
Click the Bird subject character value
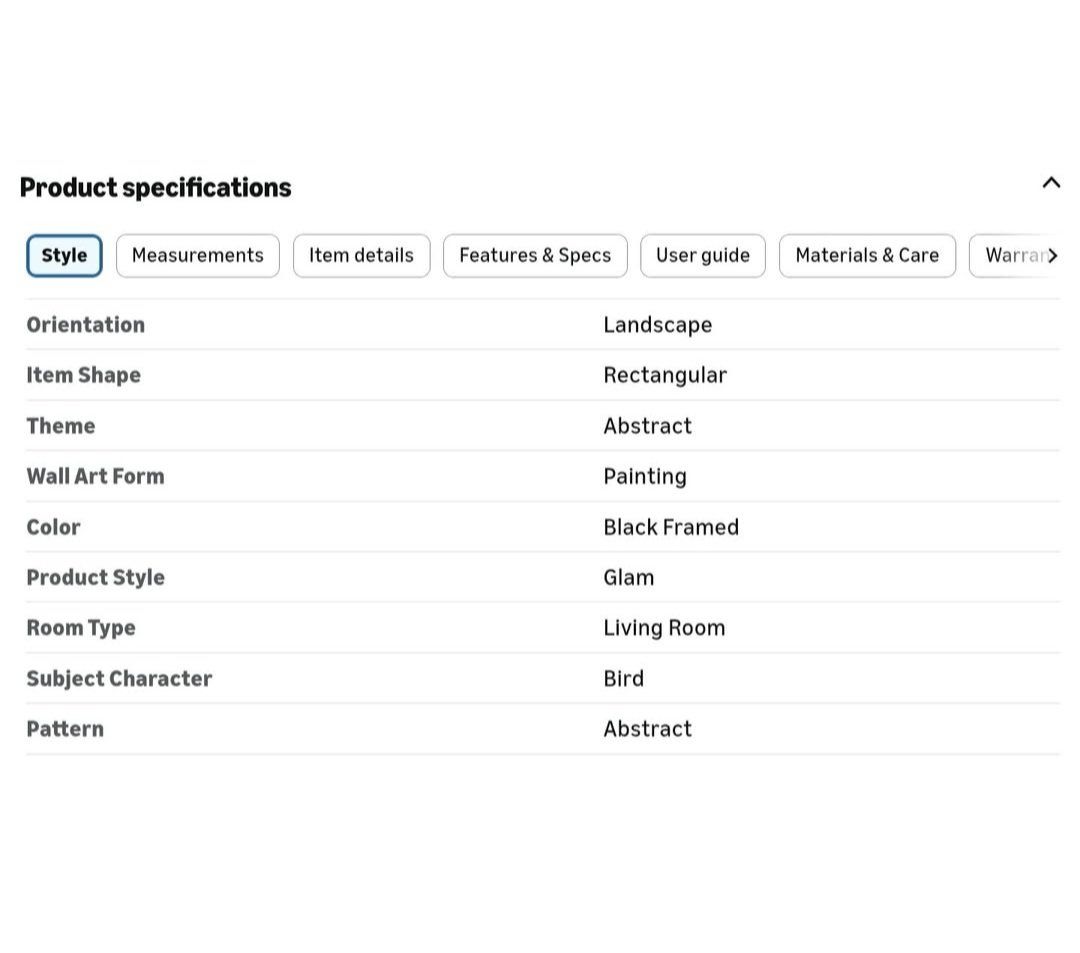[x=623, y=678]
